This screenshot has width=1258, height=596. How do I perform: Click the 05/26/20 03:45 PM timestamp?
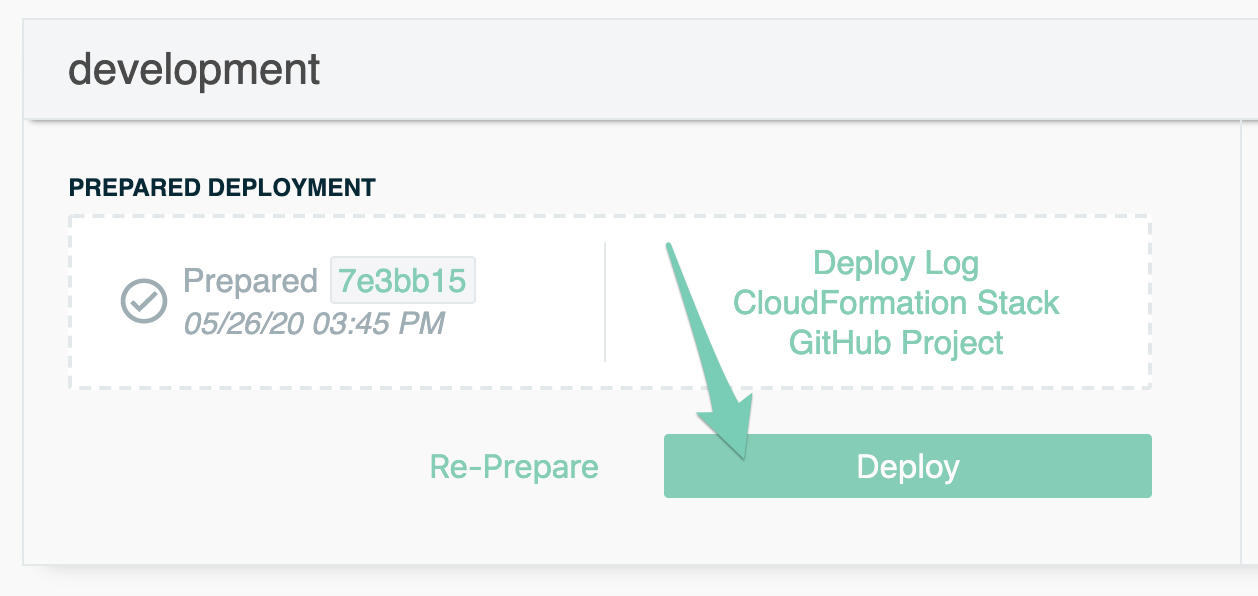(x=314, y=324)
